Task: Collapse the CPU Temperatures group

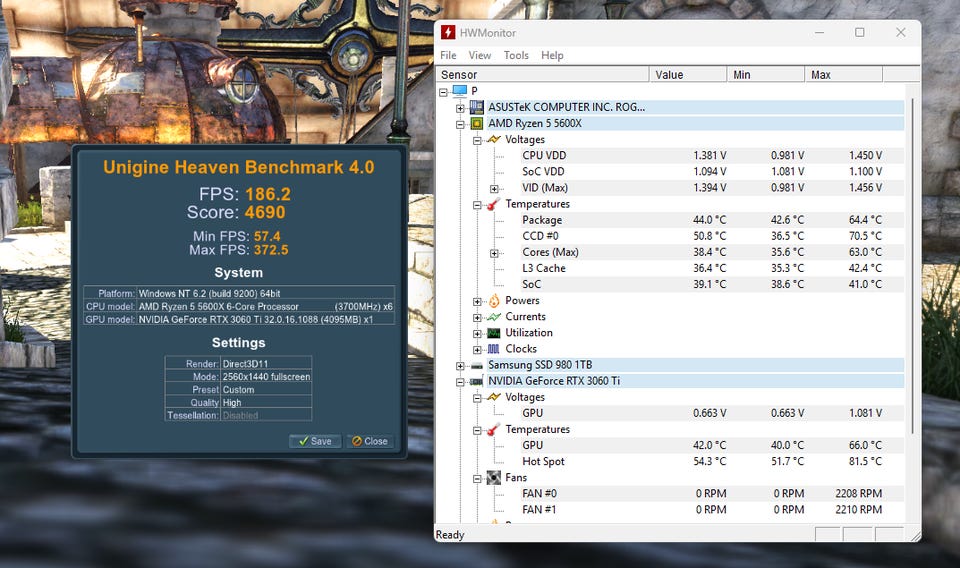Action: pos(478,205)
